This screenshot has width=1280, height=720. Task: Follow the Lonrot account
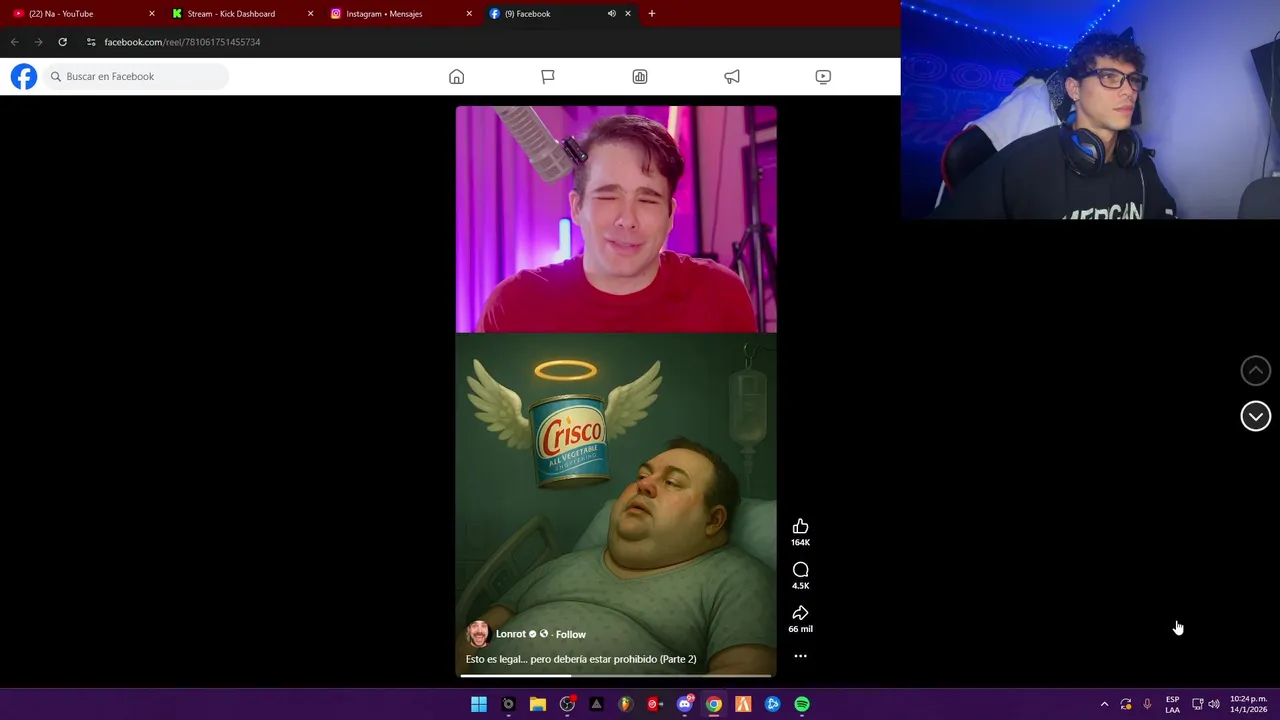570,634
